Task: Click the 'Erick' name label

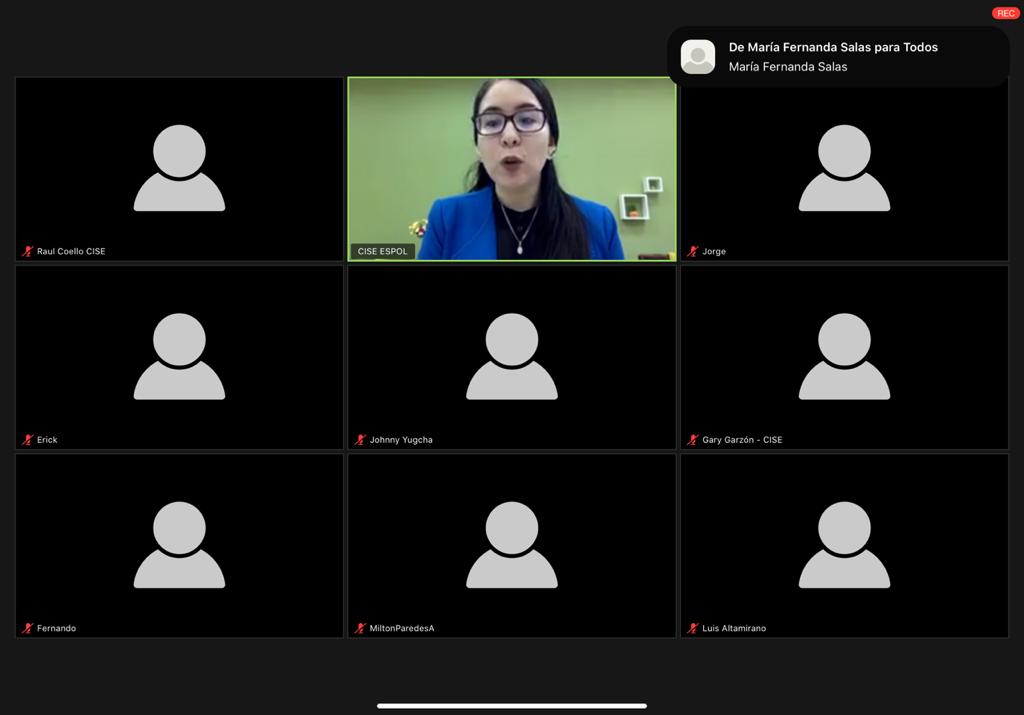Action: coord(47,440)
